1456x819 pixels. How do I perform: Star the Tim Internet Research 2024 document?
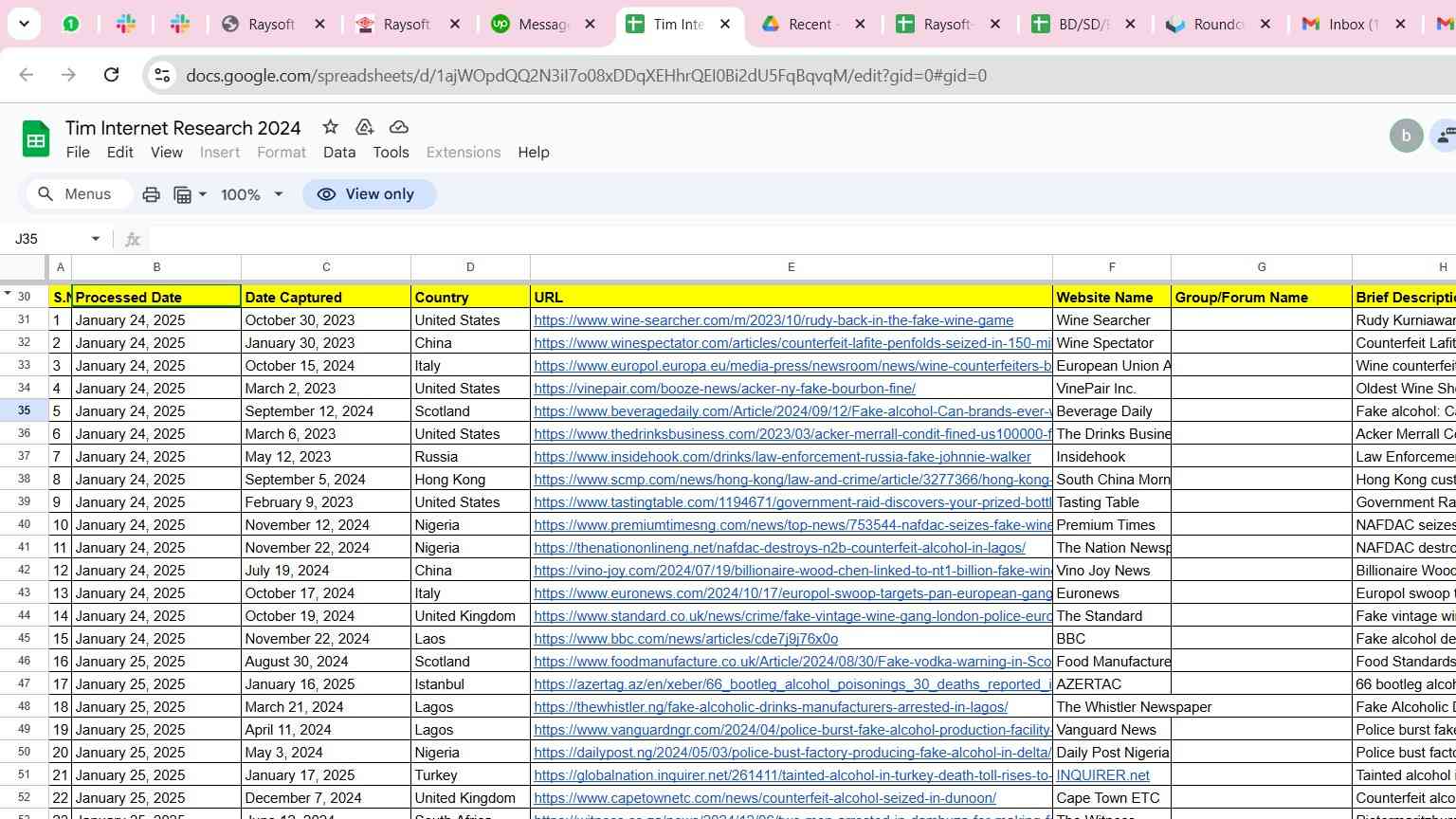tap(330, 127)
